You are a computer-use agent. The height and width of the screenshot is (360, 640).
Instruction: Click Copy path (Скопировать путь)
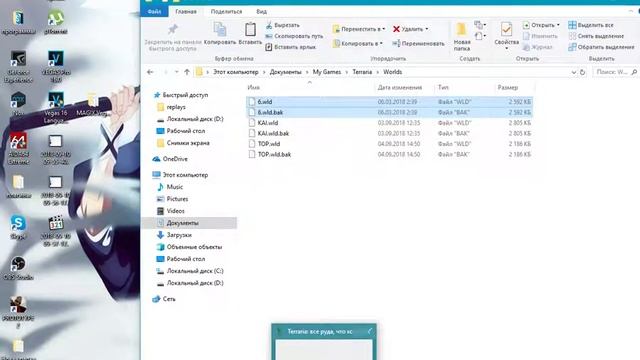(294, 36)
